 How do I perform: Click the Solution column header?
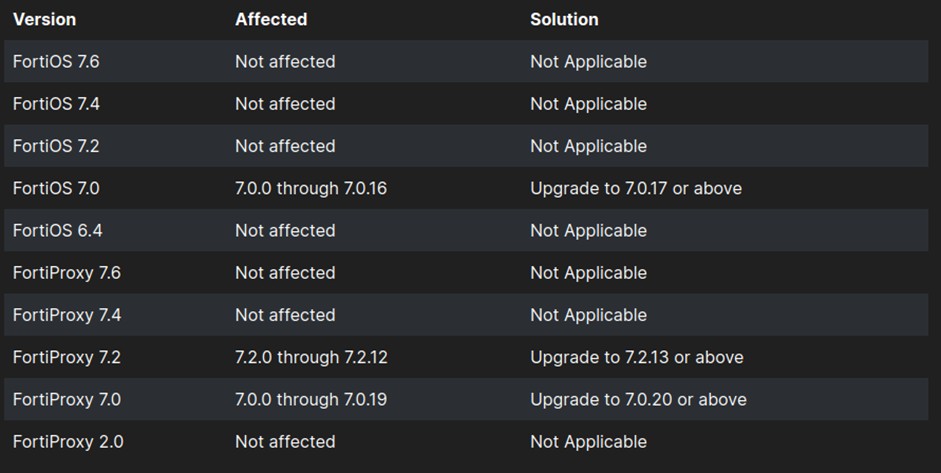(564, 19)
